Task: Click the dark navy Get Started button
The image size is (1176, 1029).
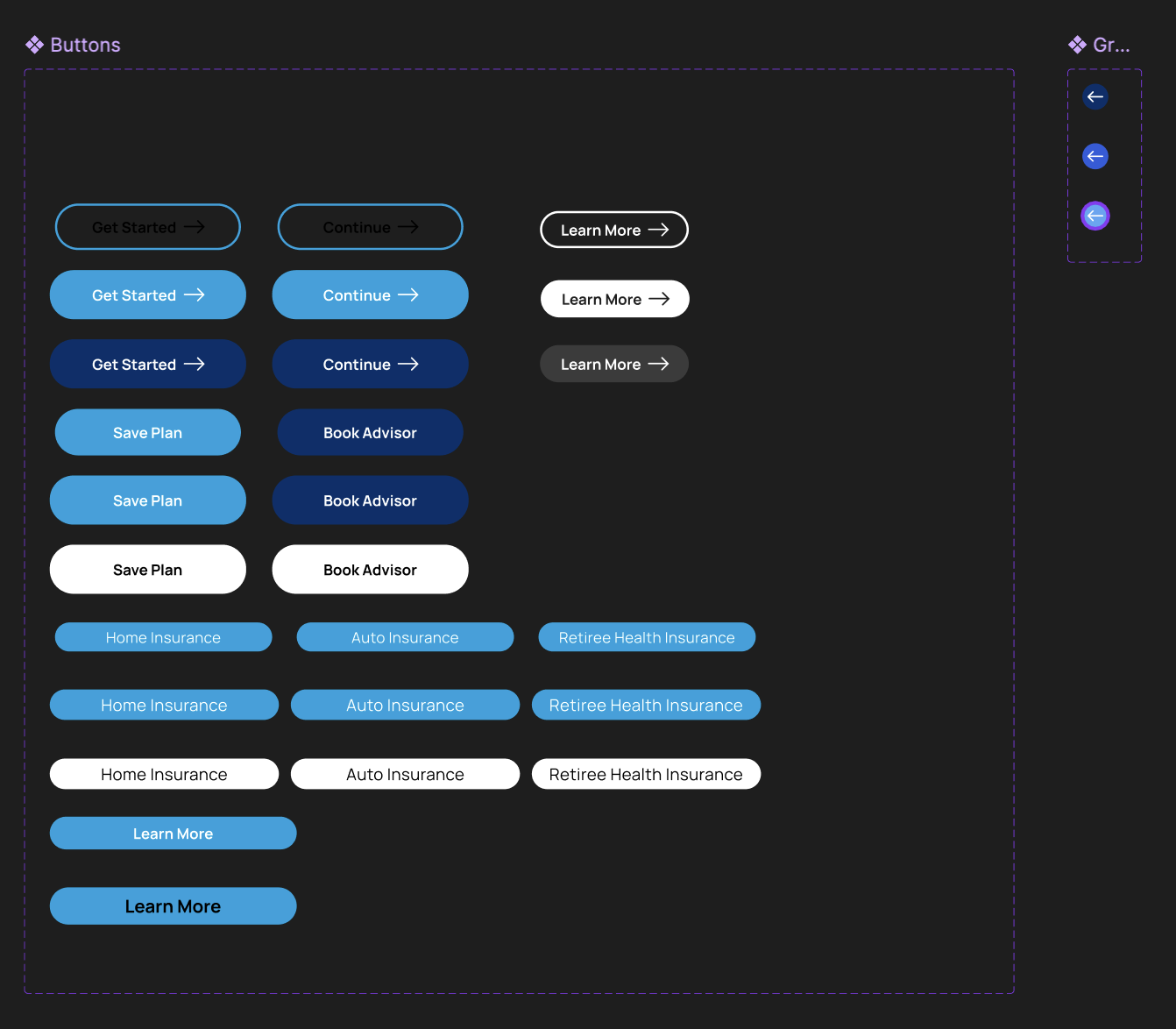Action: click(147, 364)
